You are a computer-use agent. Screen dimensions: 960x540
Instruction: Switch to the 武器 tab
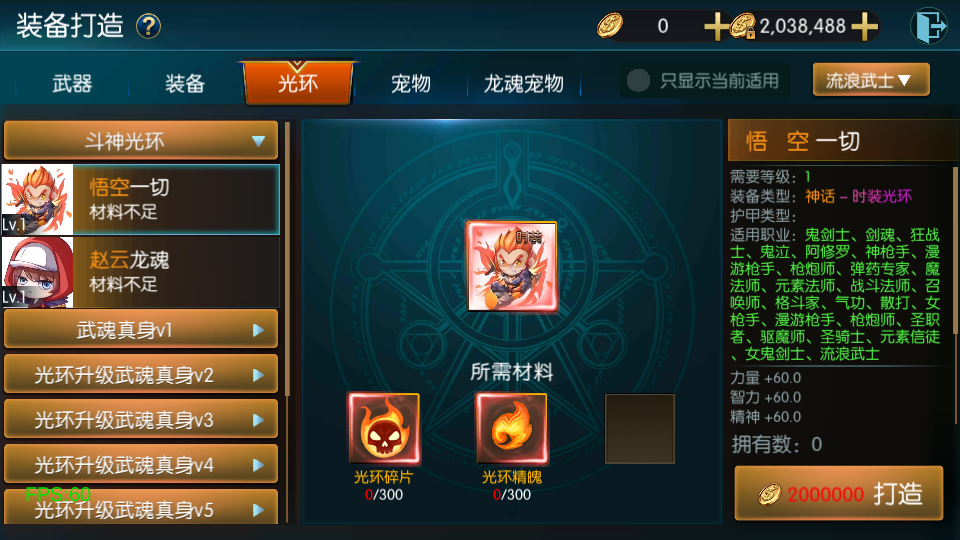(72, 83)
